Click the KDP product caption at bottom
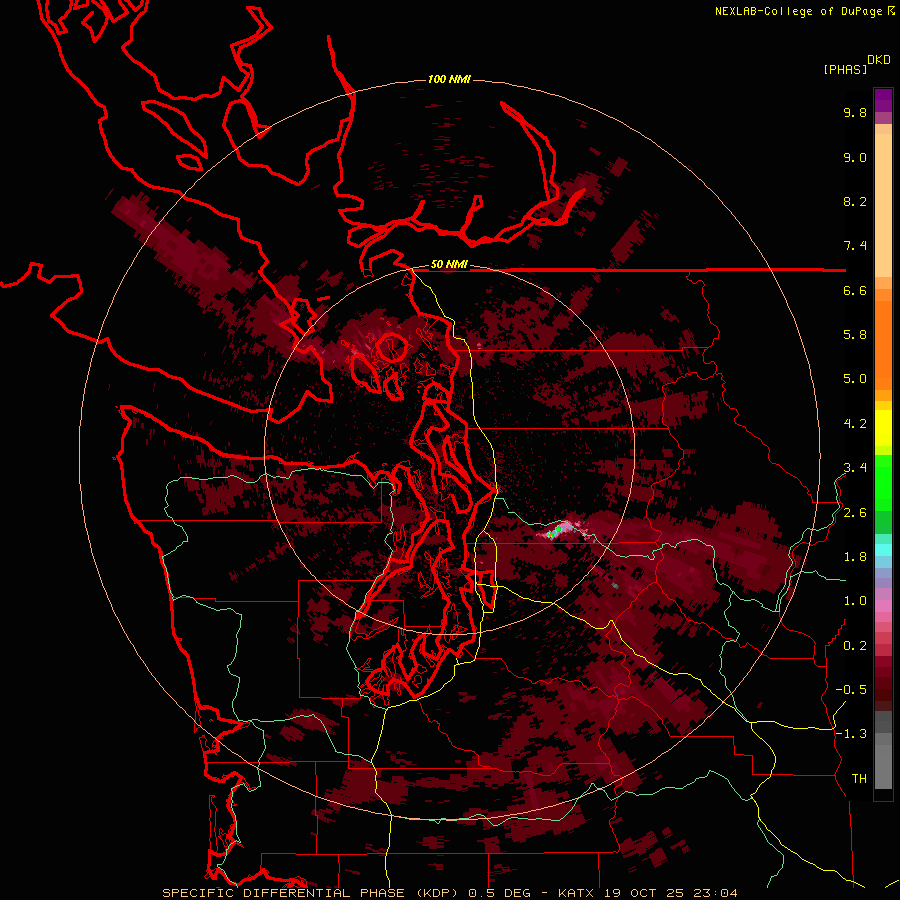This screenshot has height=900, width=900. point(450,893)
